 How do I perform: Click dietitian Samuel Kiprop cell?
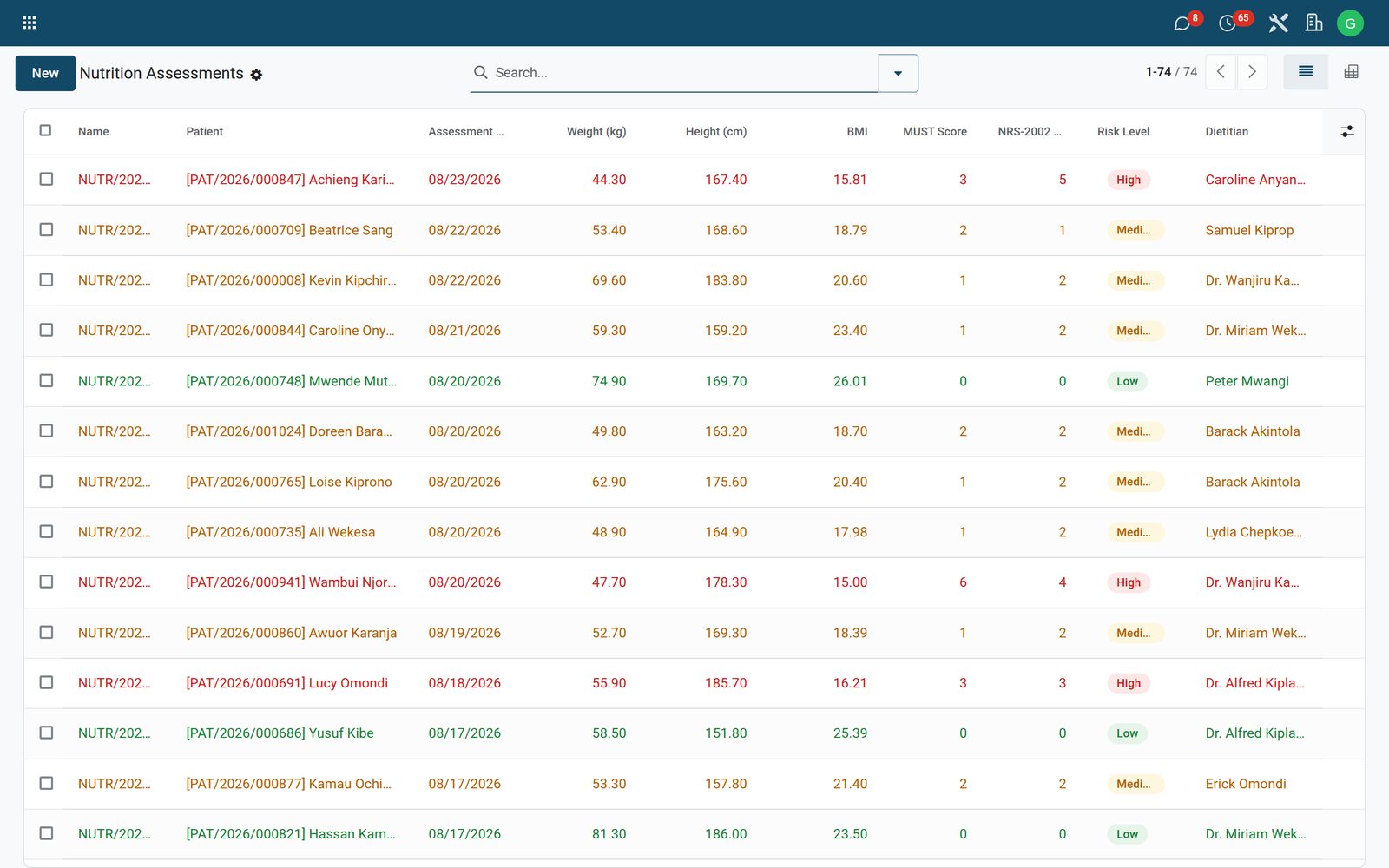(1249, 230)
